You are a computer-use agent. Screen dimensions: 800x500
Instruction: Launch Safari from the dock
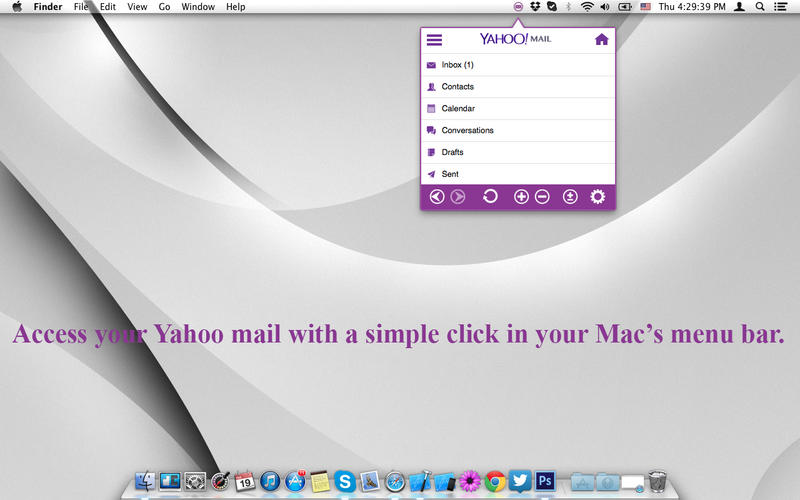(x=395, y=481)
